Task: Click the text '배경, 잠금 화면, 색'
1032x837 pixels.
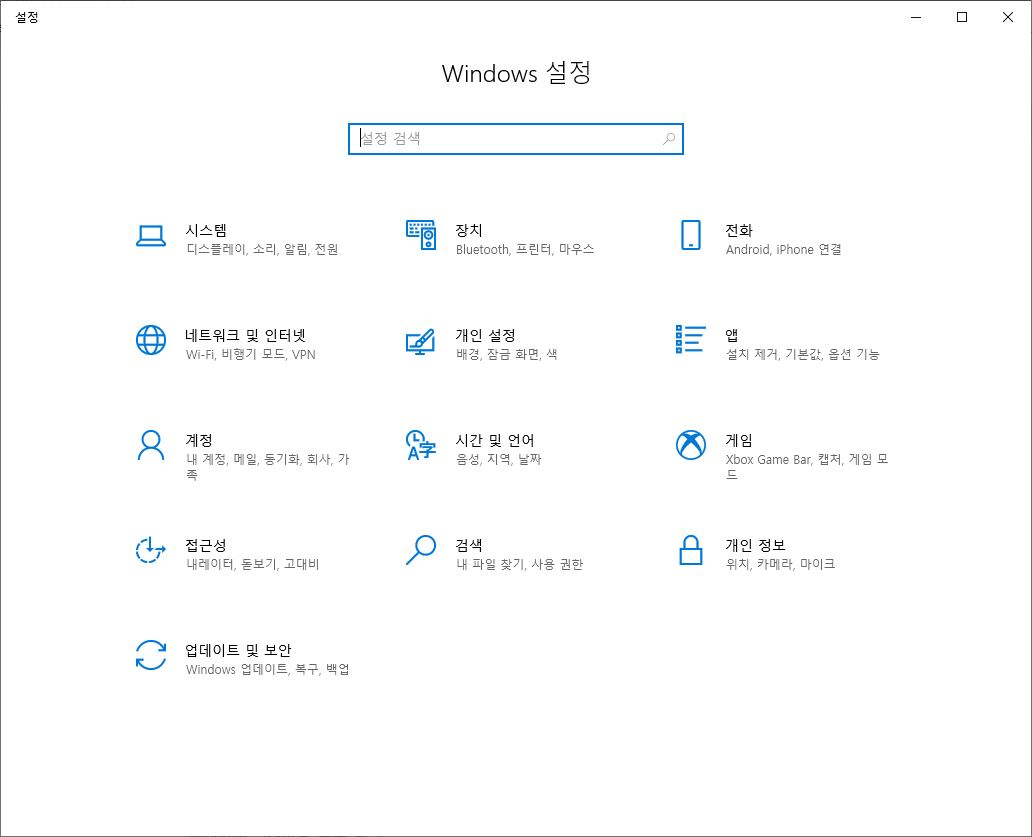Action: 506,355
